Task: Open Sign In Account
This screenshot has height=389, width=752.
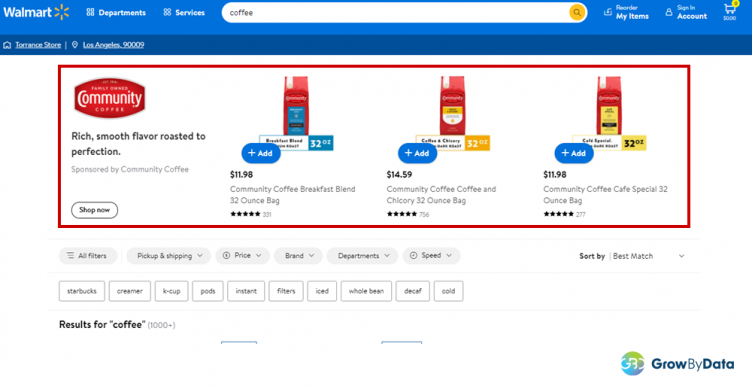Action: point(686,12)
